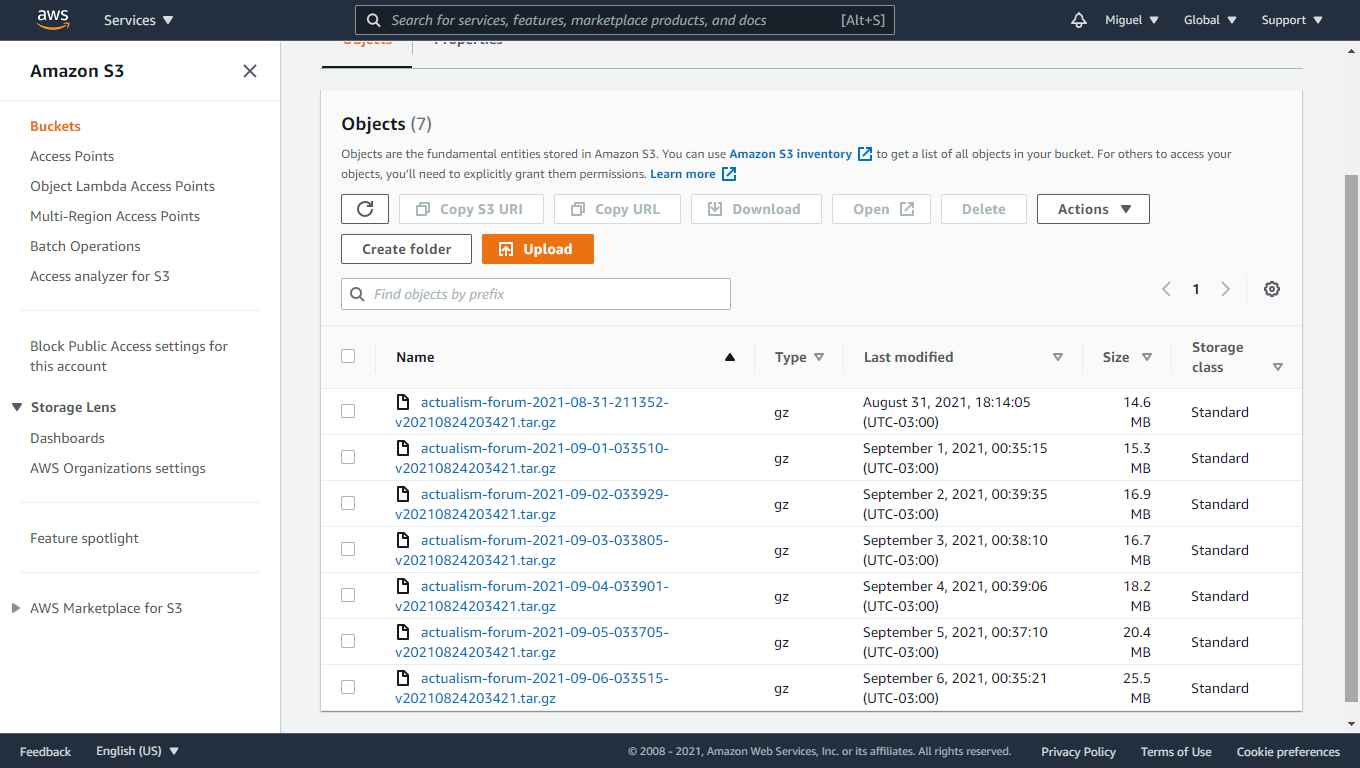
Task: Close the Amazon S3 sidebar
Action: (250, 71)
